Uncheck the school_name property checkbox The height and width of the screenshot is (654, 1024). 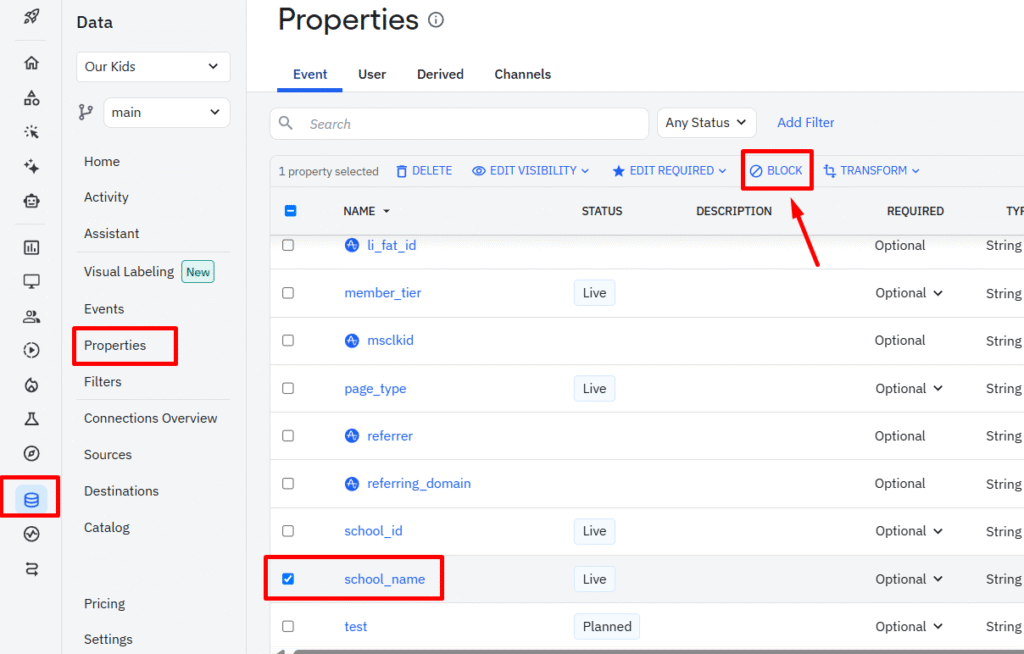click(288, 579)
